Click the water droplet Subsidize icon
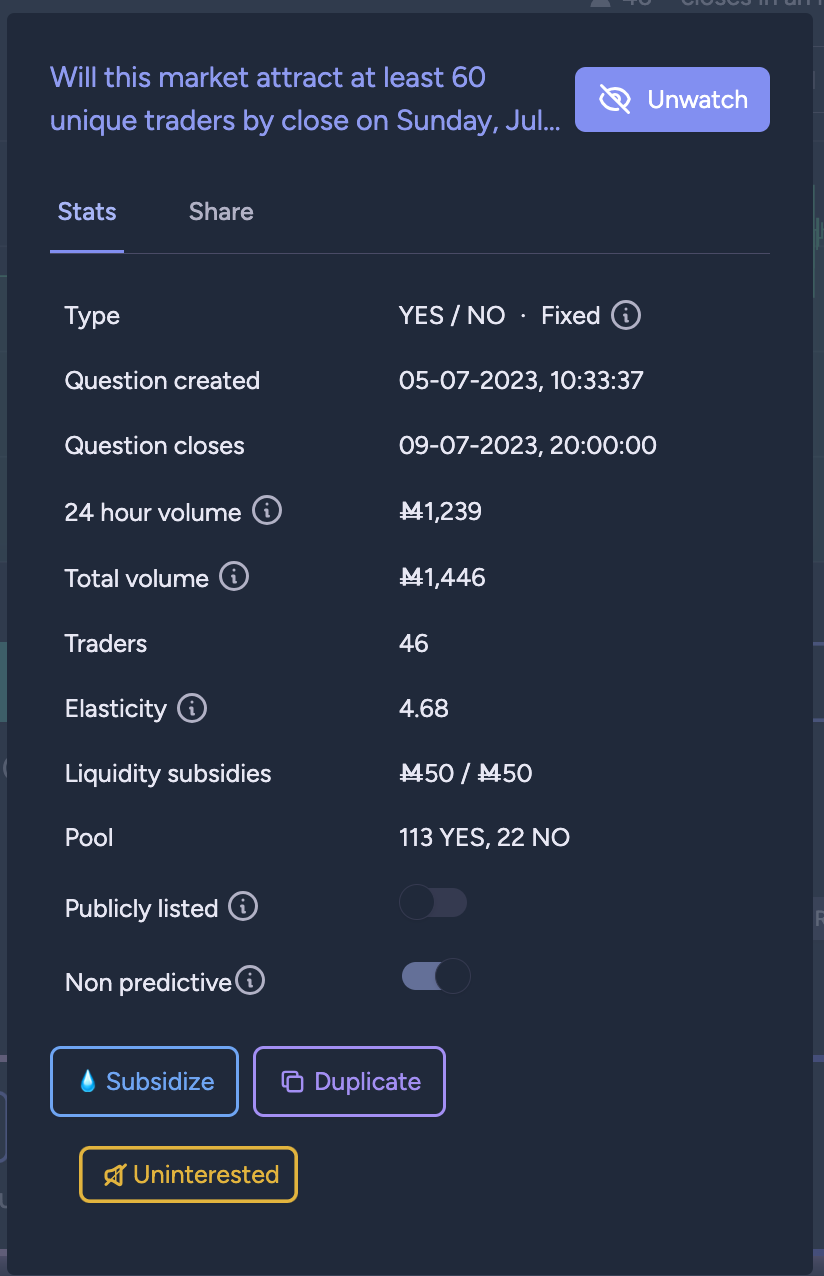This screenshot has width=824, height=1276. [x=88, y=1081]
